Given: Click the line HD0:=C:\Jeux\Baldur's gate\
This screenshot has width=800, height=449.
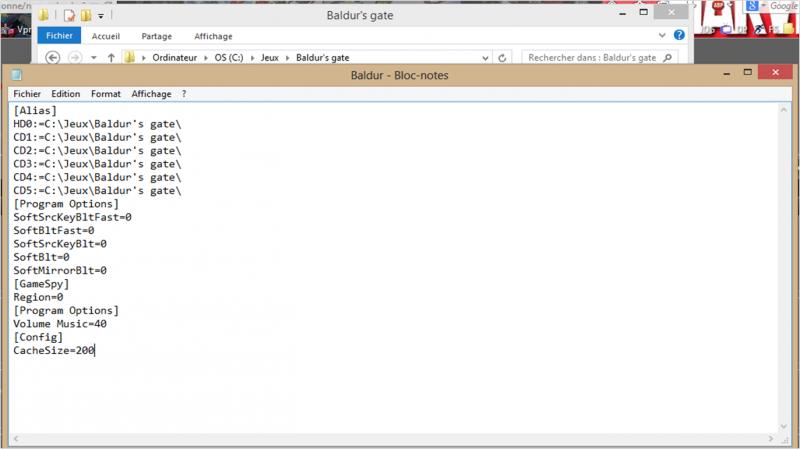Looking at the screenshot, I should coord(97,124).
